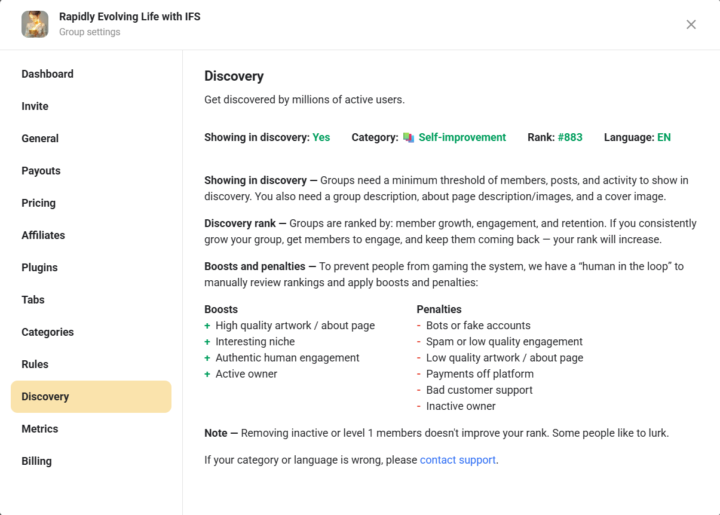Click the Self-improvement category books icon
Viewport: 720px width, 515px height.
click(x=408, y=138)
